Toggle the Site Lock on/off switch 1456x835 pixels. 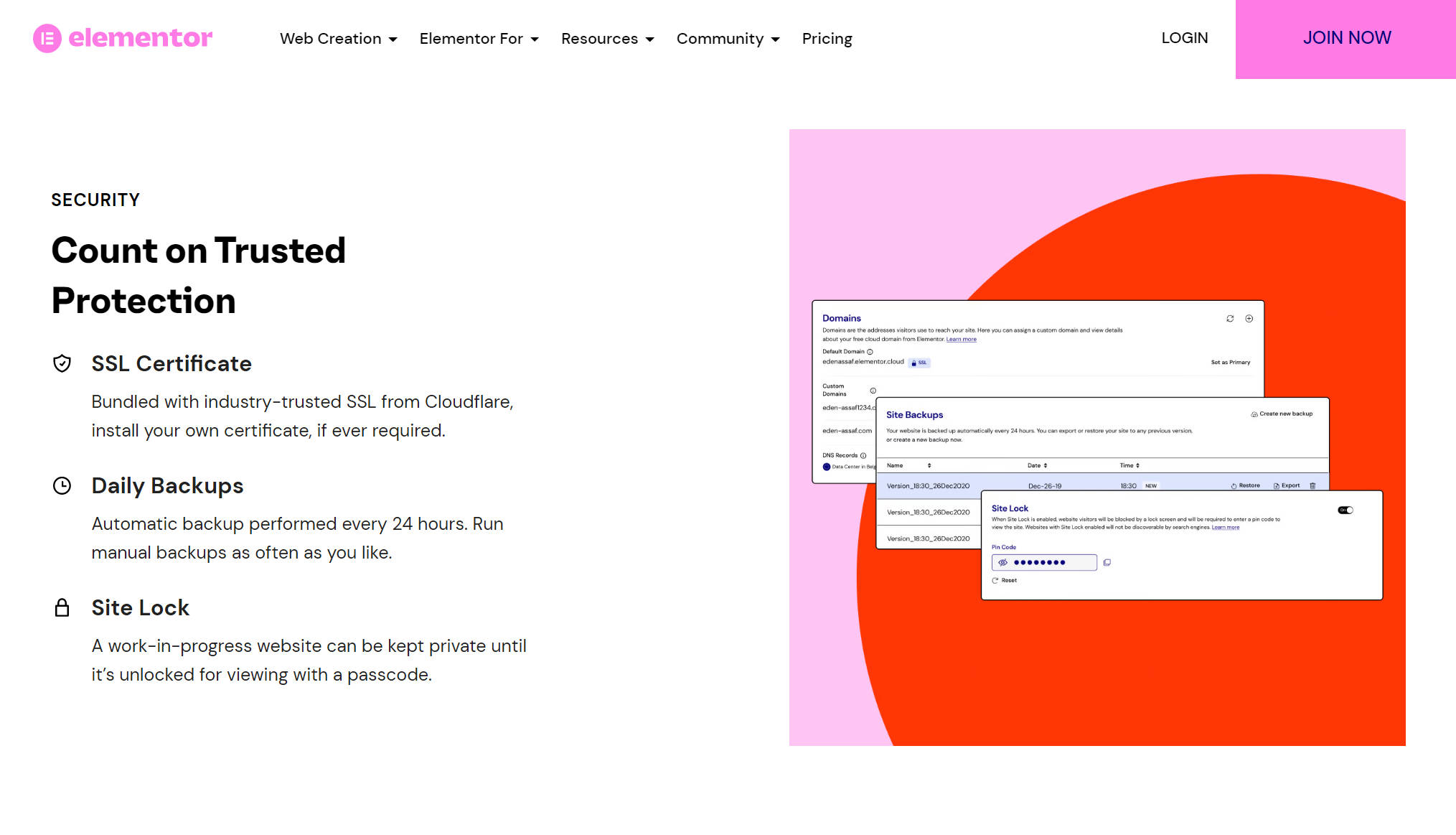1345,510
